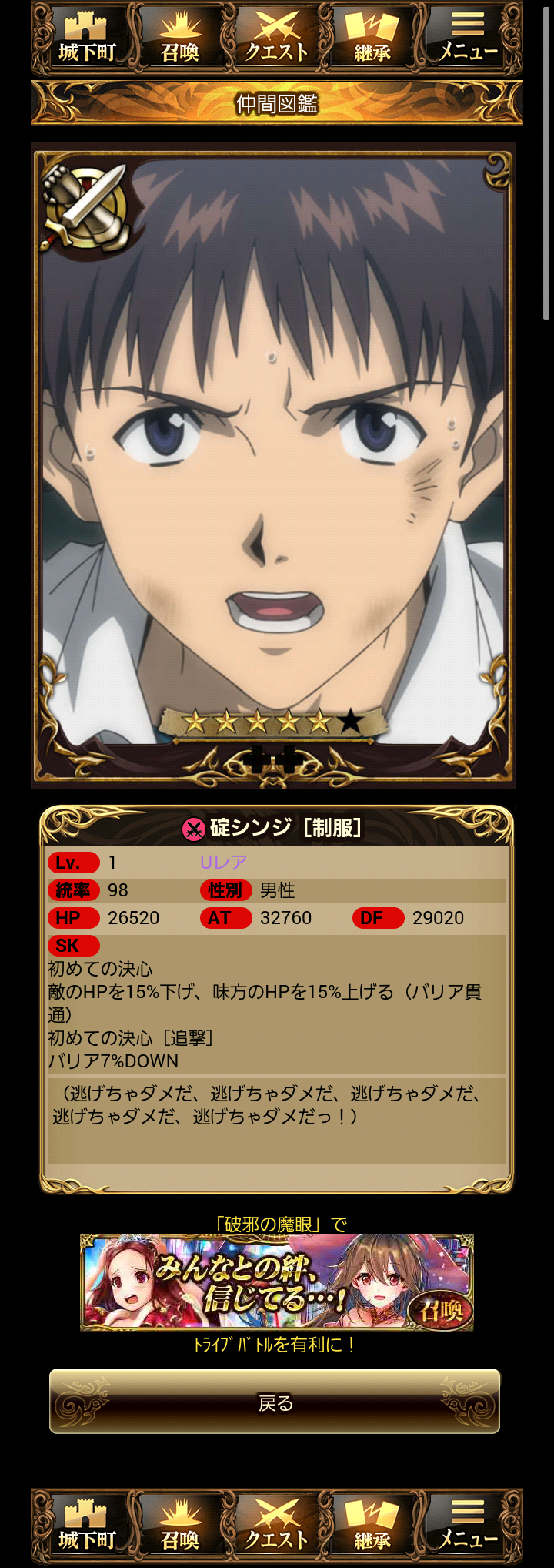Tap crossed swords attribute icon beside character name

pos(193,829)
